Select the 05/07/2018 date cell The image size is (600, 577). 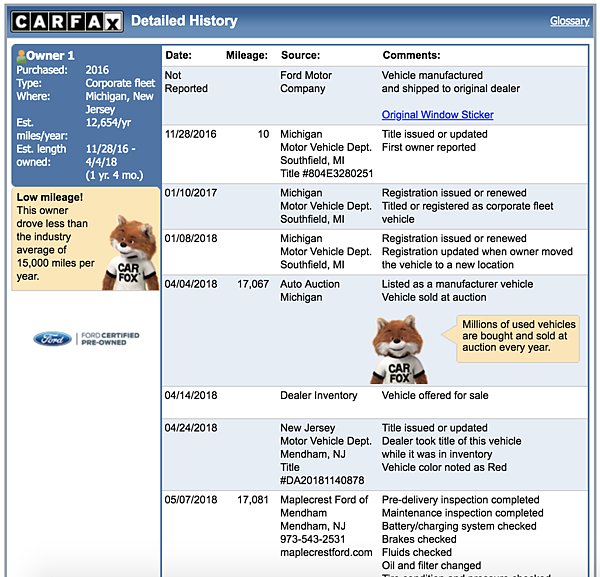[x=191, y=500]
